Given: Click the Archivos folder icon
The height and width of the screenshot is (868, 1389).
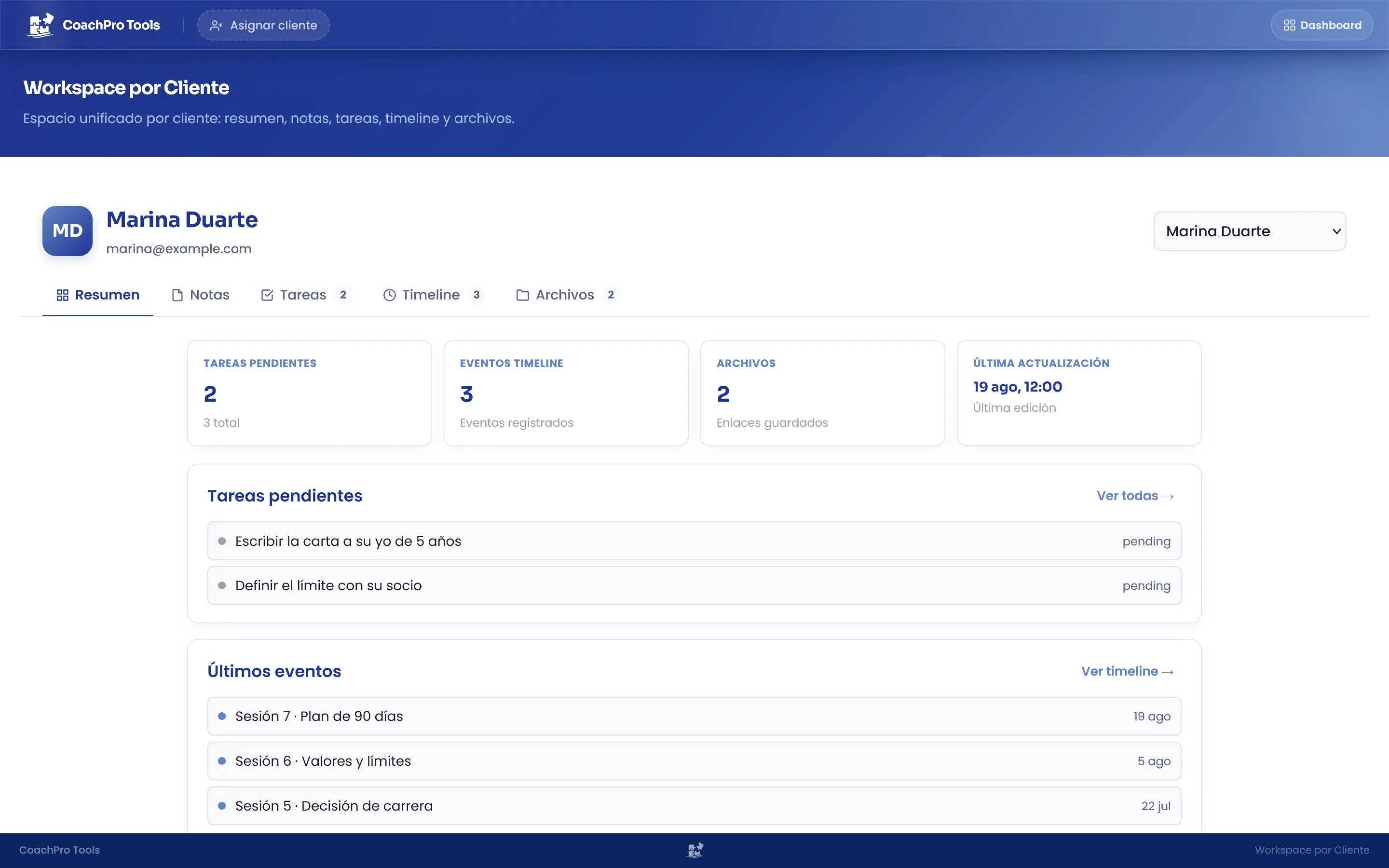Looking at the screenshot, I should pyautogui.click(x=522, y=295).
